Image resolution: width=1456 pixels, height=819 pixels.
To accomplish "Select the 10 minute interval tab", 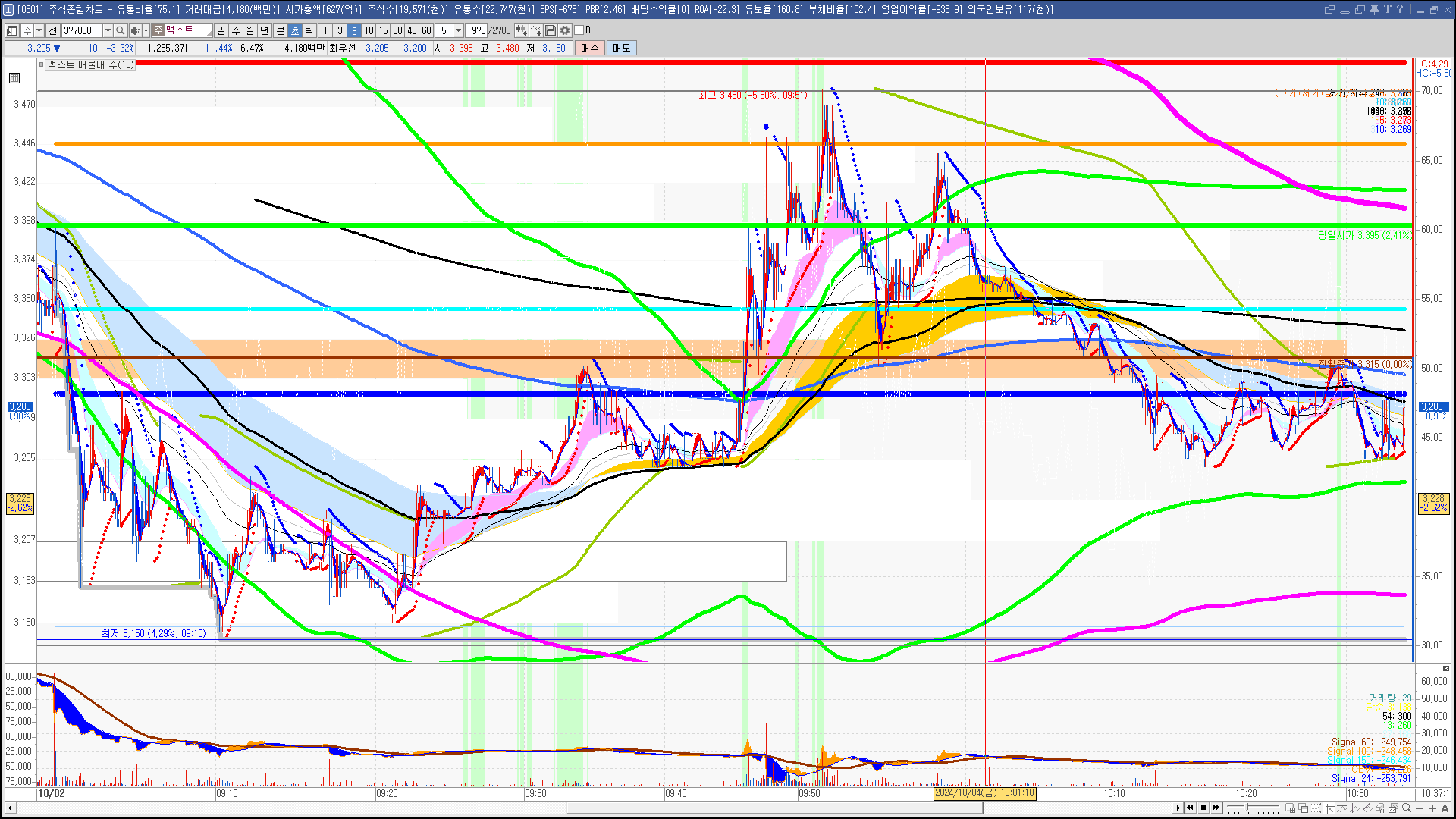I will pyautogui.click(x=369, y=30).
